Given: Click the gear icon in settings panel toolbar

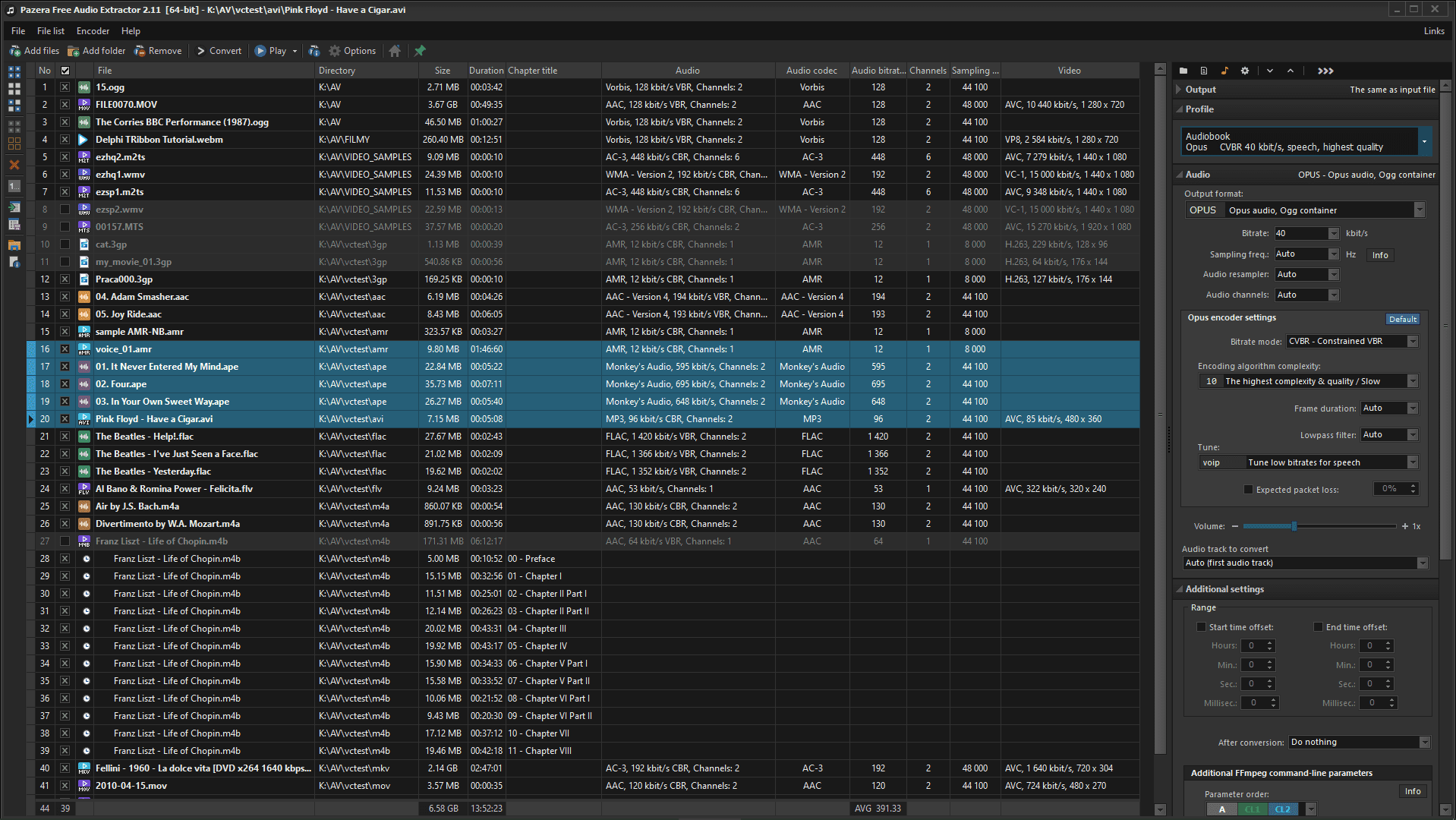Looking at the screenshot, I should (1245, 71).
